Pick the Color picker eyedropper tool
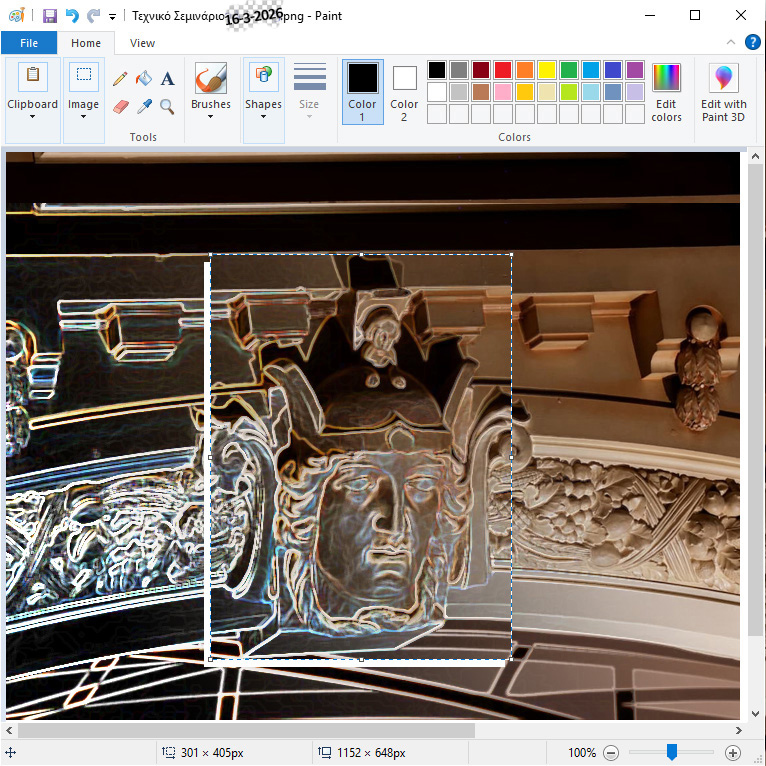The height and width of the screenshot is (766, 766). [144, 105]
